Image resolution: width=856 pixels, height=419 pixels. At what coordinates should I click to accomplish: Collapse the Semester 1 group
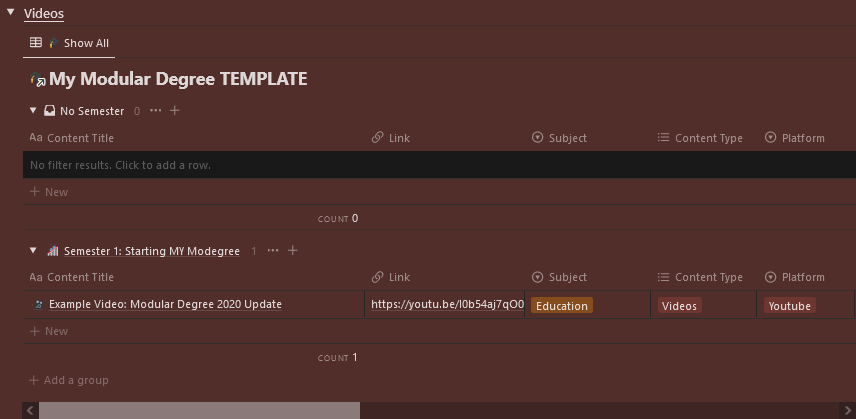(33, 251)
